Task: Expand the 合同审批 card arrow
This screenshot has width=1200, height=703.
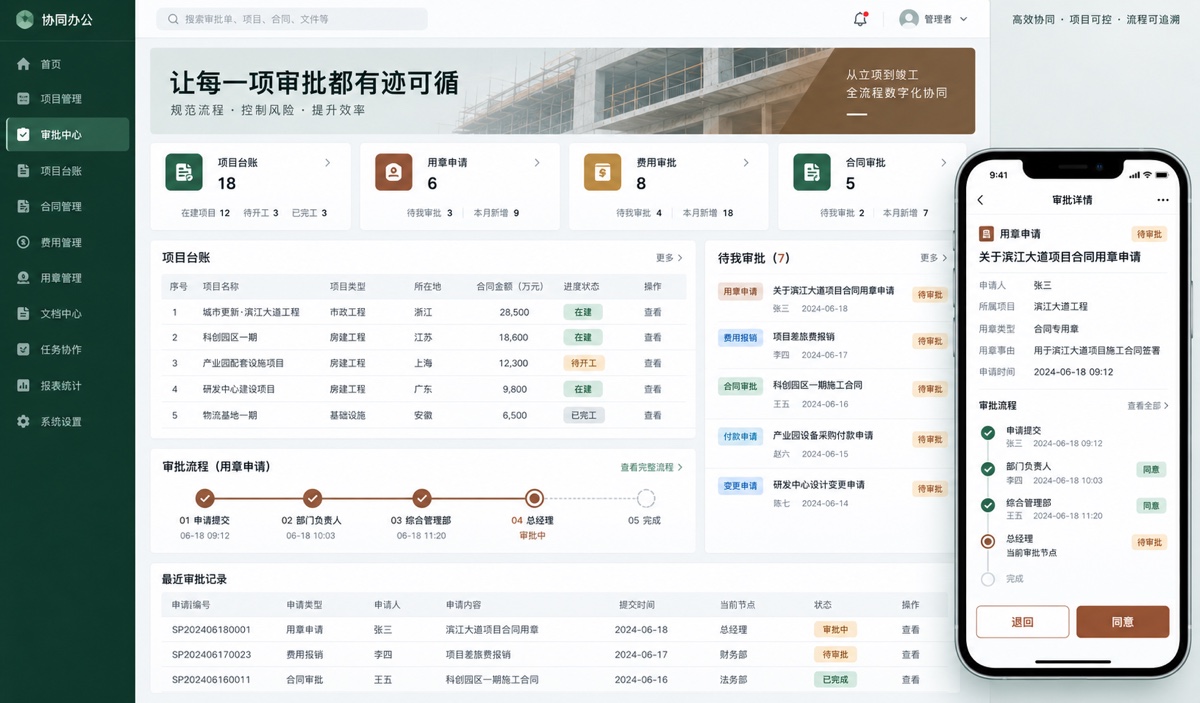Action: click(943, 162)
